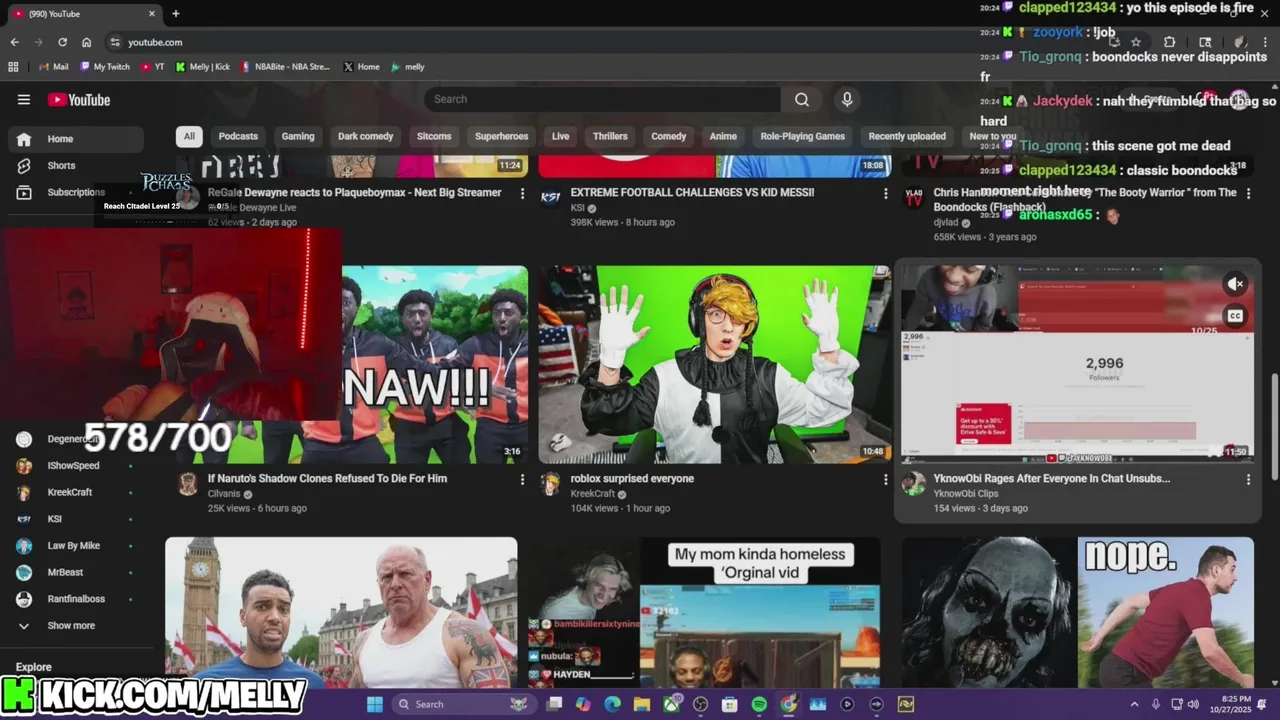Select the Role-Playing Games filter chip
Viewport: 1280px width, 720px height.
(803, 136)
